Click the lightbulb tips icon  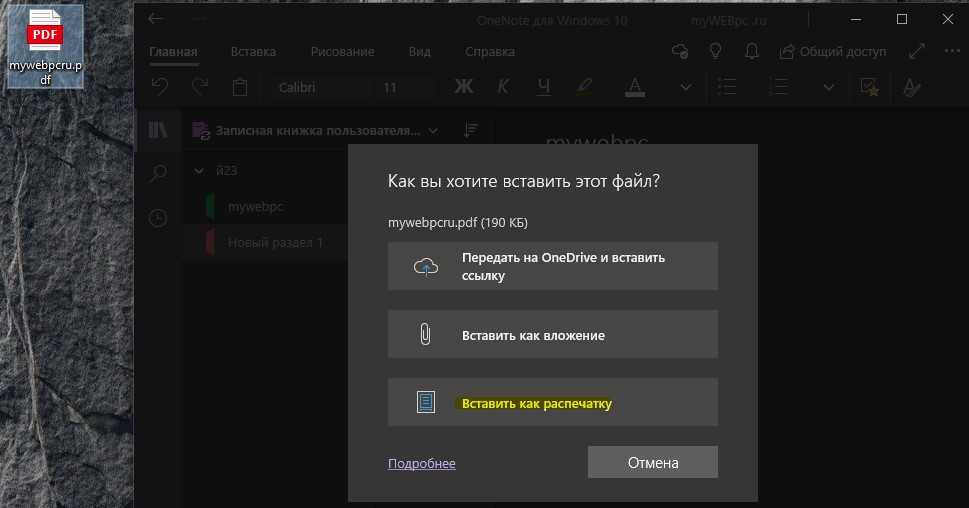[x=715, y=51]
